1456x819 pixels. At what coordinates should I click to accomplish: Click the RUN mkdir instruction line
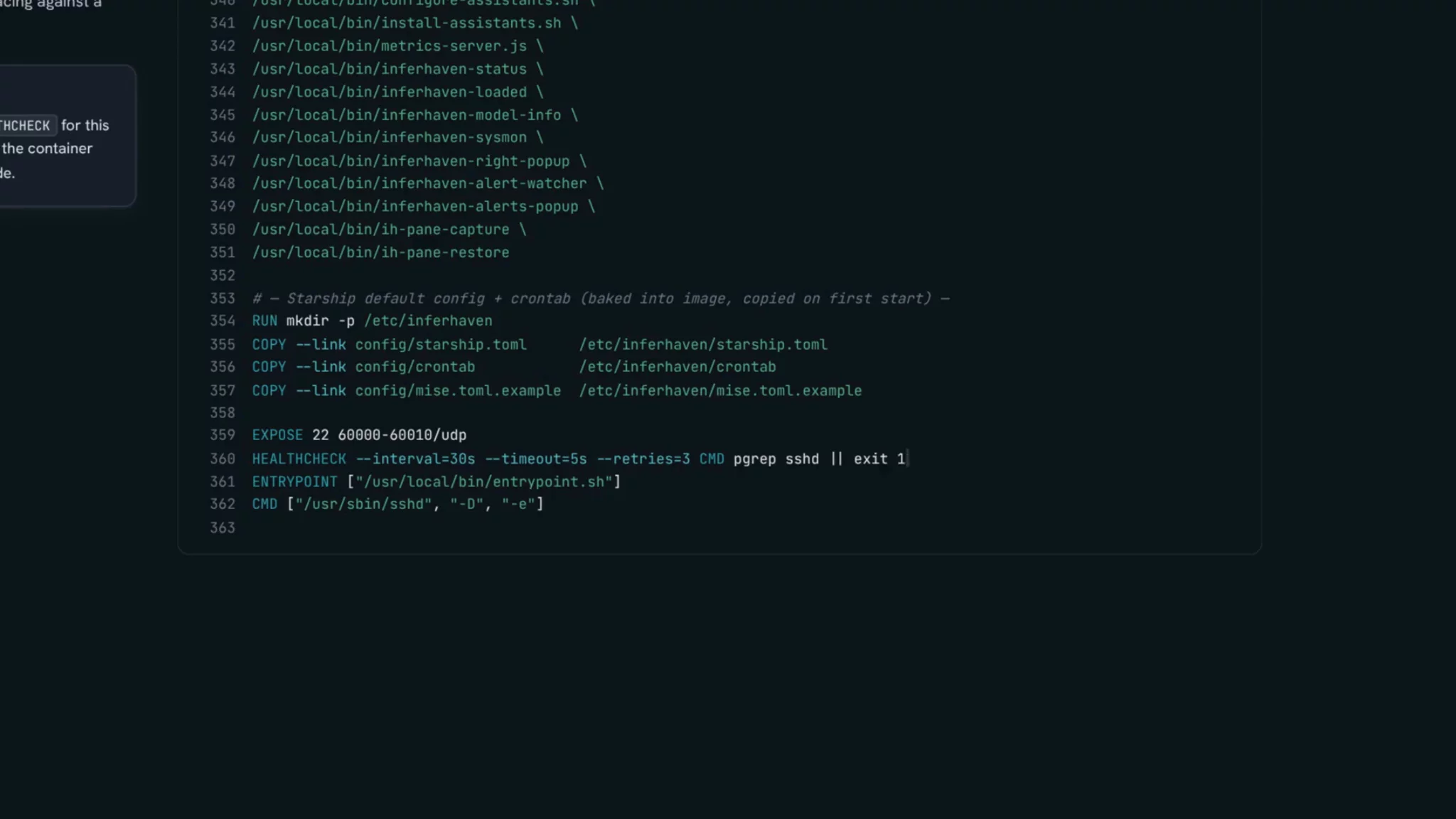click(372, 321)
